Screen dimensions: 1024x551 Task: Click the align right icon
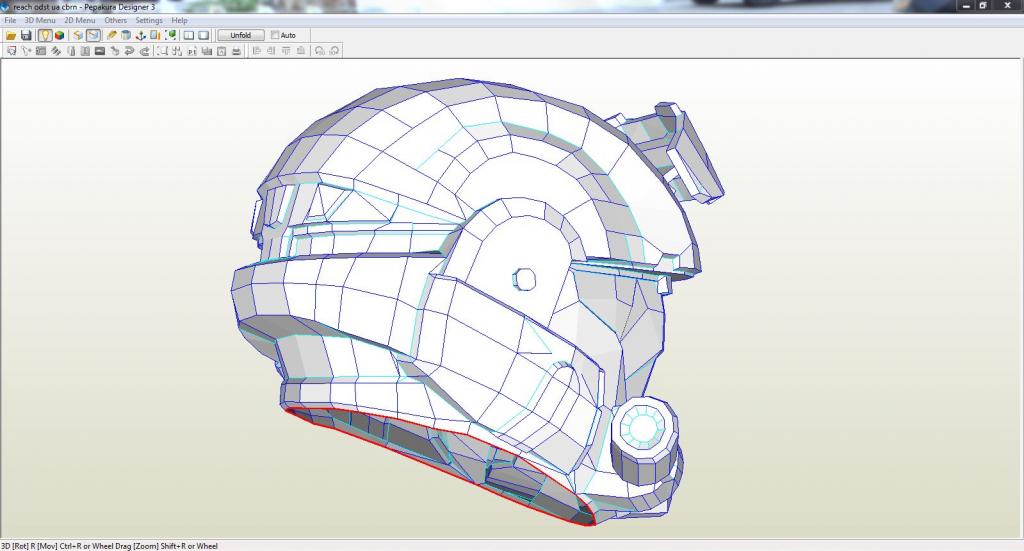270,51
